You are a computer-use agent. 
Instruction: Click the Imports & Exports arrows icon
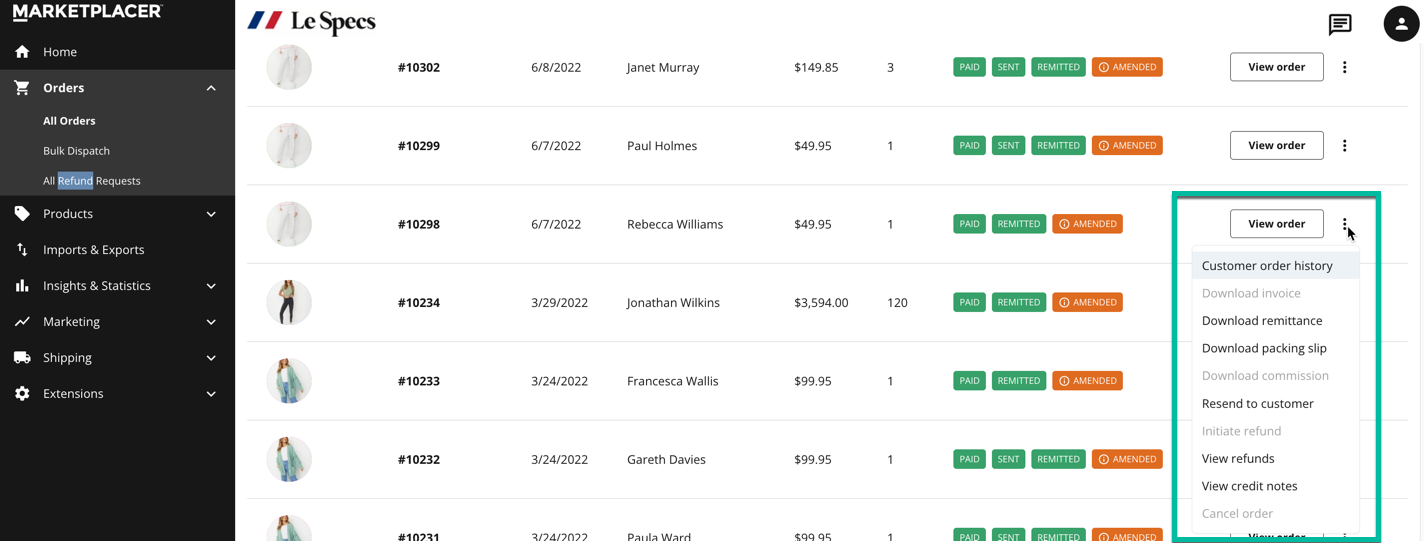click(x=22, y=250)
